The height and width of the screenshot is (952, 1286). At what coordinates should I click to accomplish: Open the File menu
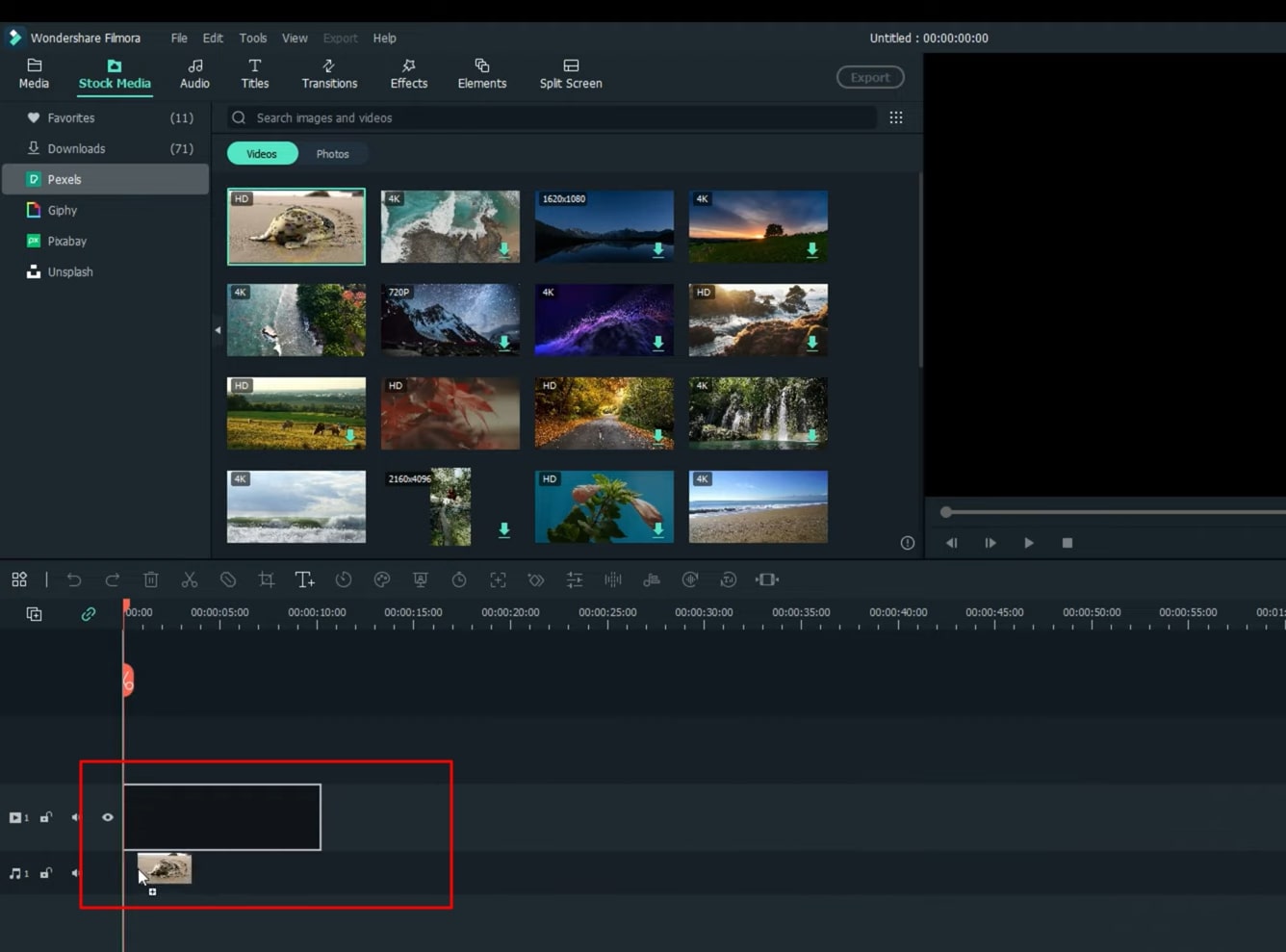click(x=179, y=39)
